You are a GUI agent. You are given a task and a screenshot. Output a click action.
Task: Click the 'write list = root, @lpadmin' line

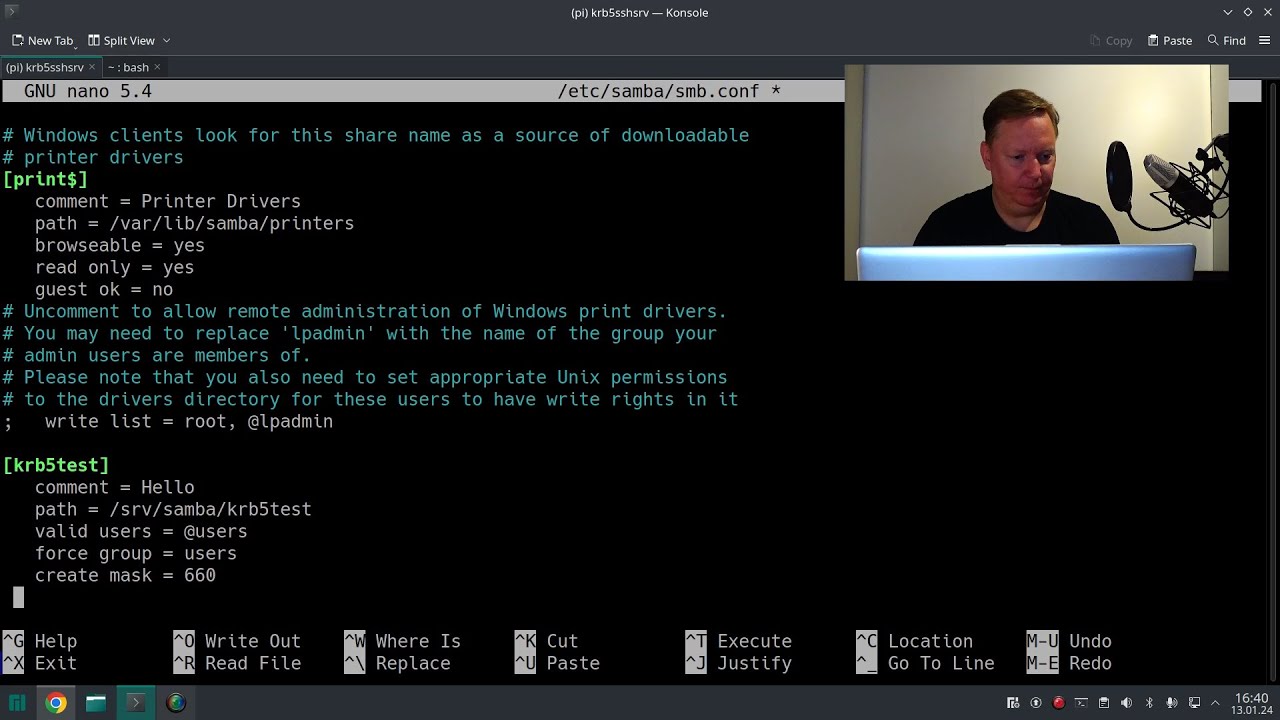click(x=168, y=421)
